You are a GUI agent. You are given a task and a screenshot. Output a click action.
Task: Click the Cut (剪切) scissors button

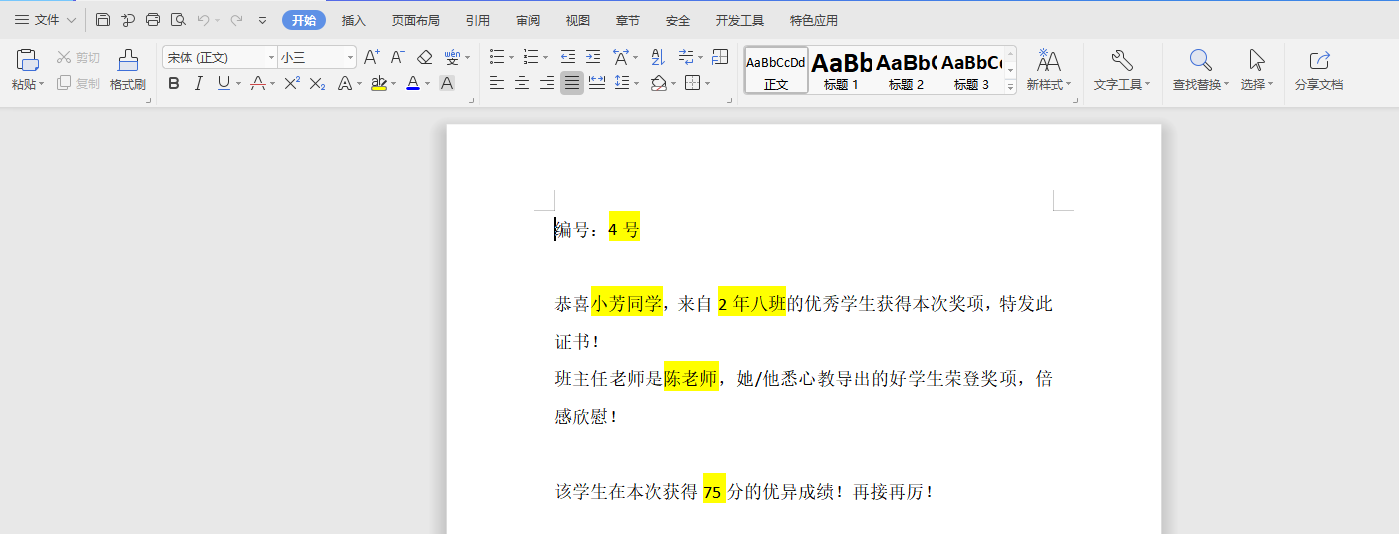[78, 58]
